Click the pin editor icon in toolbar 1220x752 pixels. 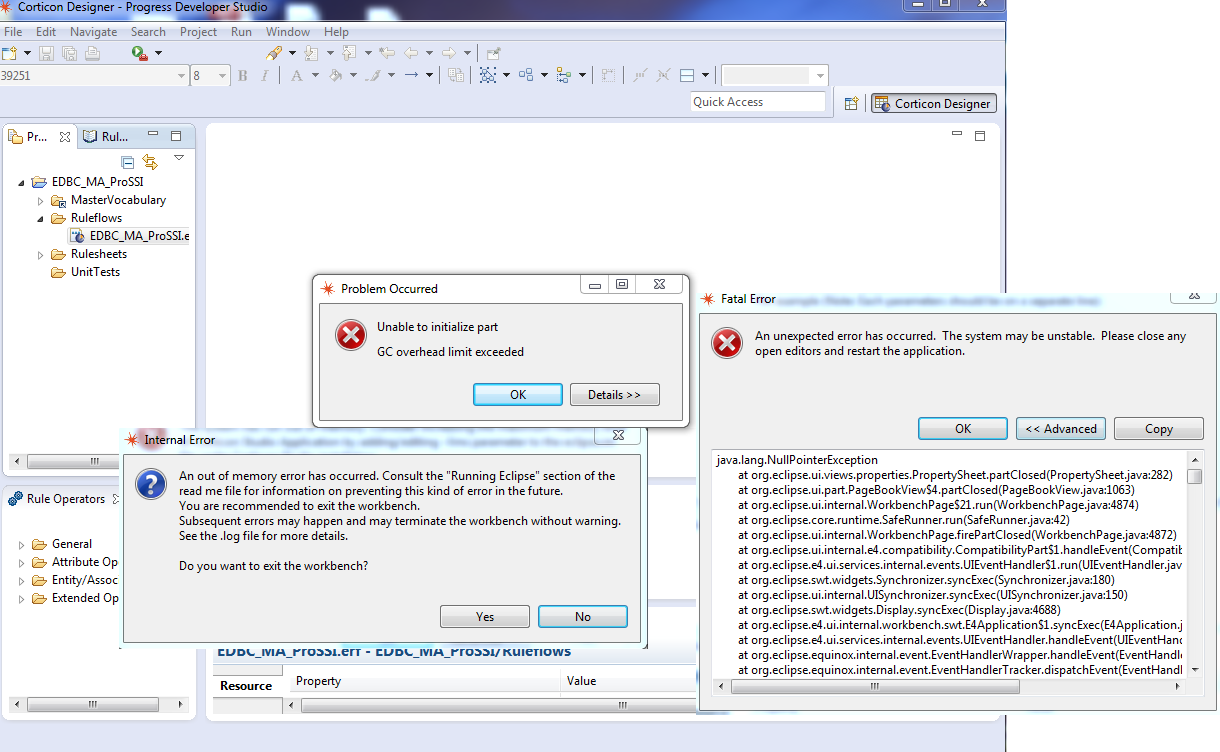493,53
